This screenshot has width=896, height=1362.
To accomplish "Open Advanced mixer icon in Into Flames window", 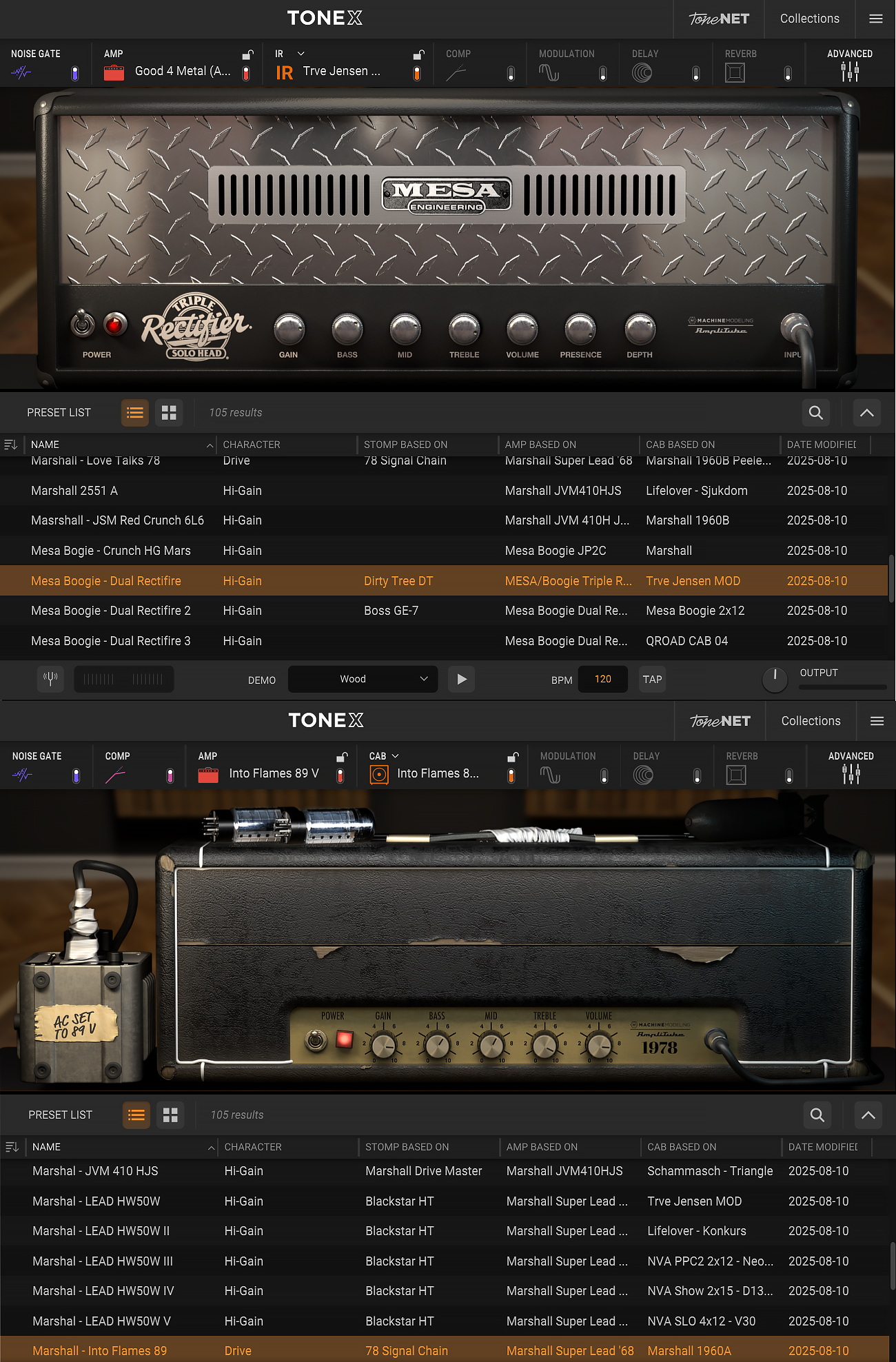I will 851,775.
